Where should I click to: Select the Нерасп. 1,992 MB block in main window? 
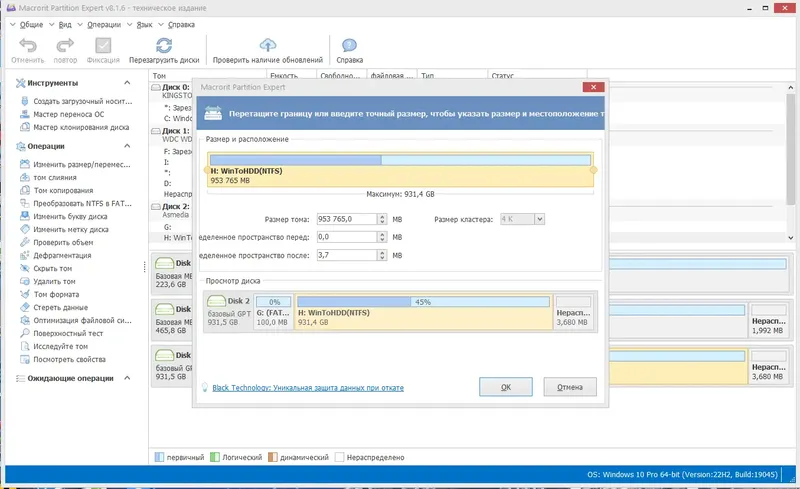(768, 321)
